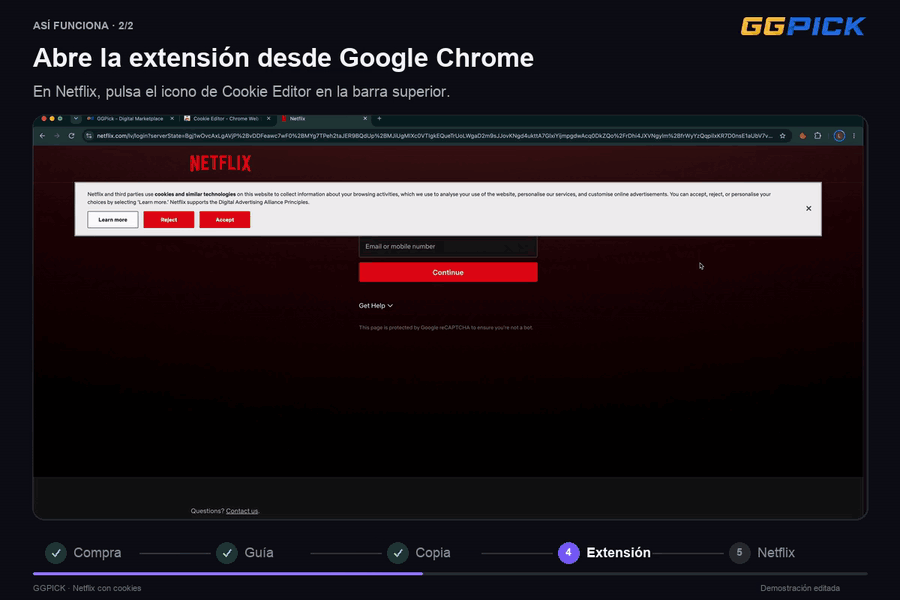Click the 'Demostración editada' text
This screenshot has width=900, height=600.
(x=800, y=588)
